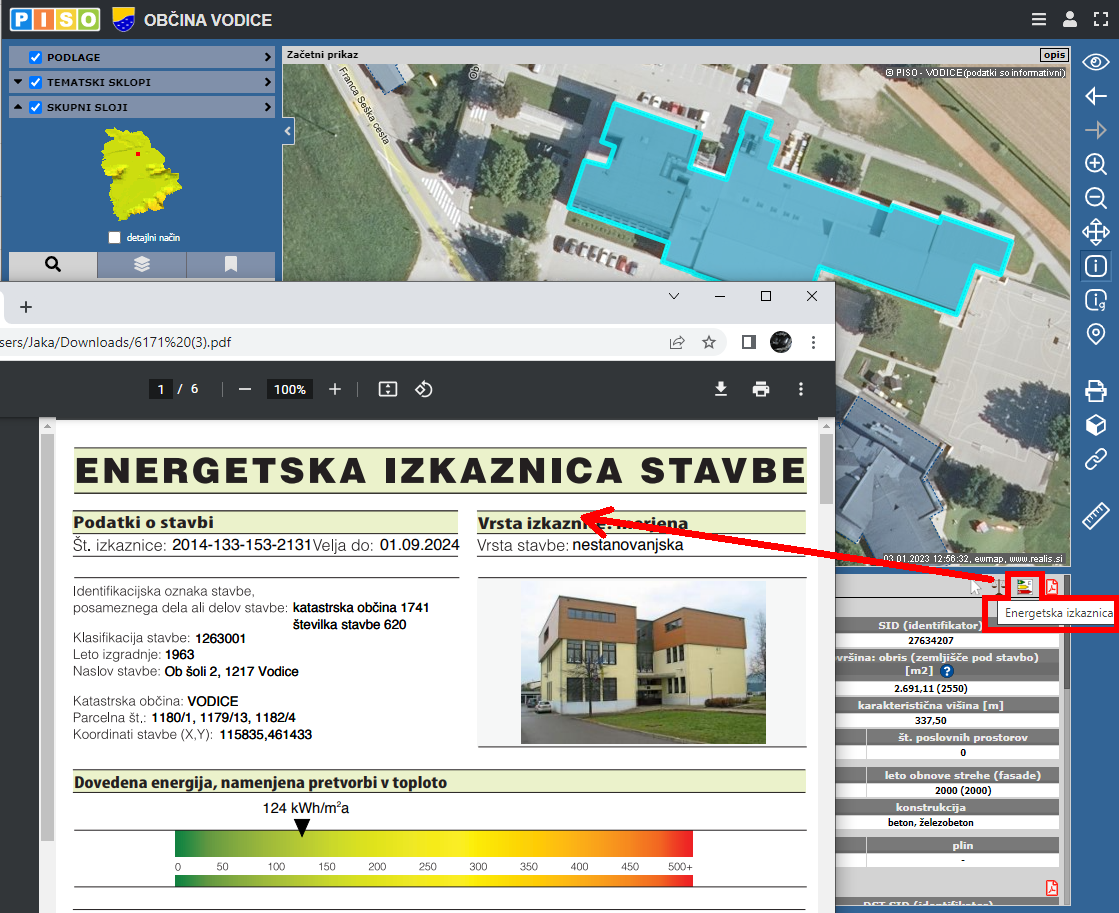Click the map print icon in sidebar
This screenshot has width=1119, height=913.
[1096, 390]
